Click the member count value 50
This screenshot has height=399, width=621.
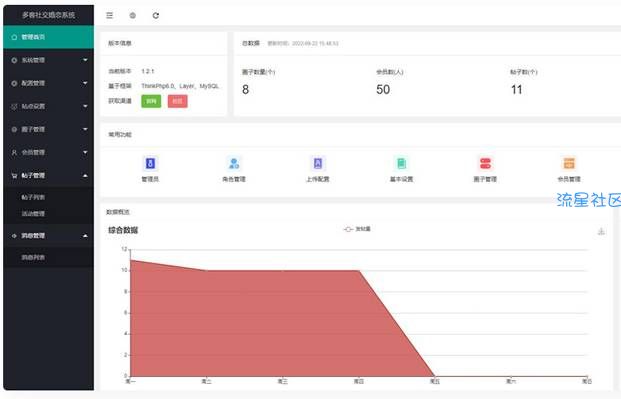coord(383,90)
